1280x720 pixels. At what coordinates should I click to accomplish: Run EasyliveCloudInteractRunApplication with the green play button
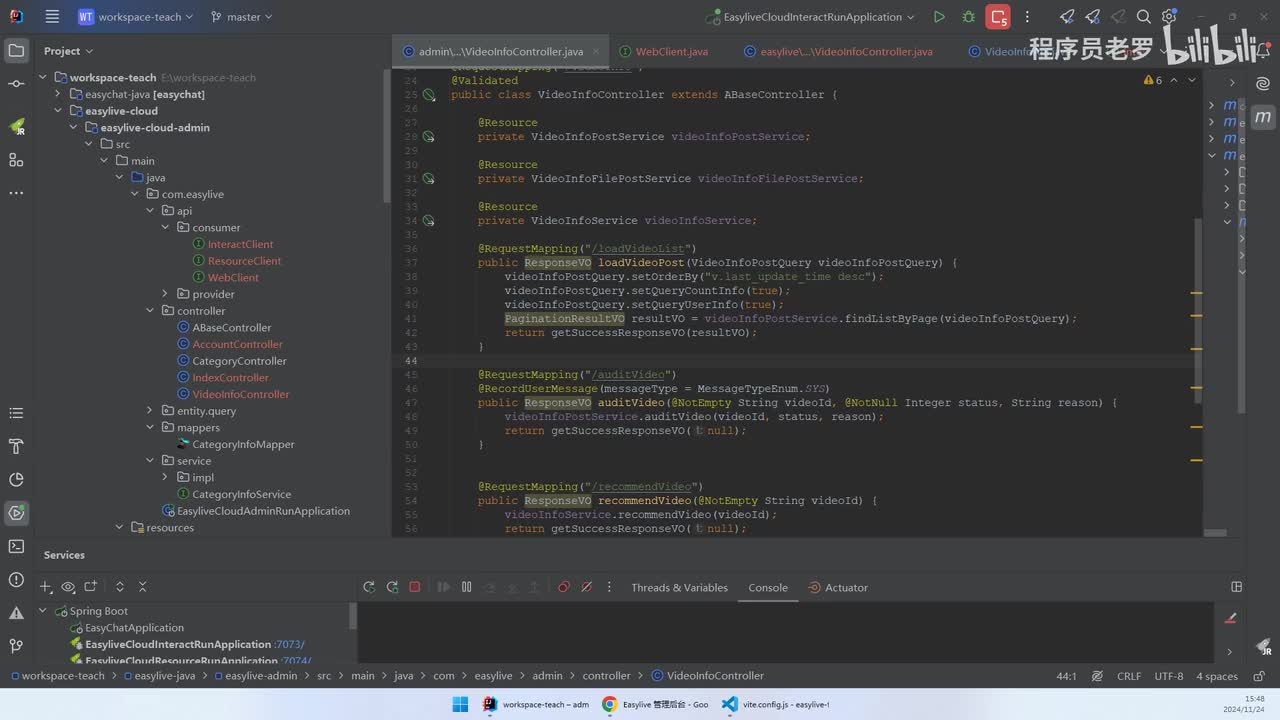pyautogui.click(x=938, y=17)
